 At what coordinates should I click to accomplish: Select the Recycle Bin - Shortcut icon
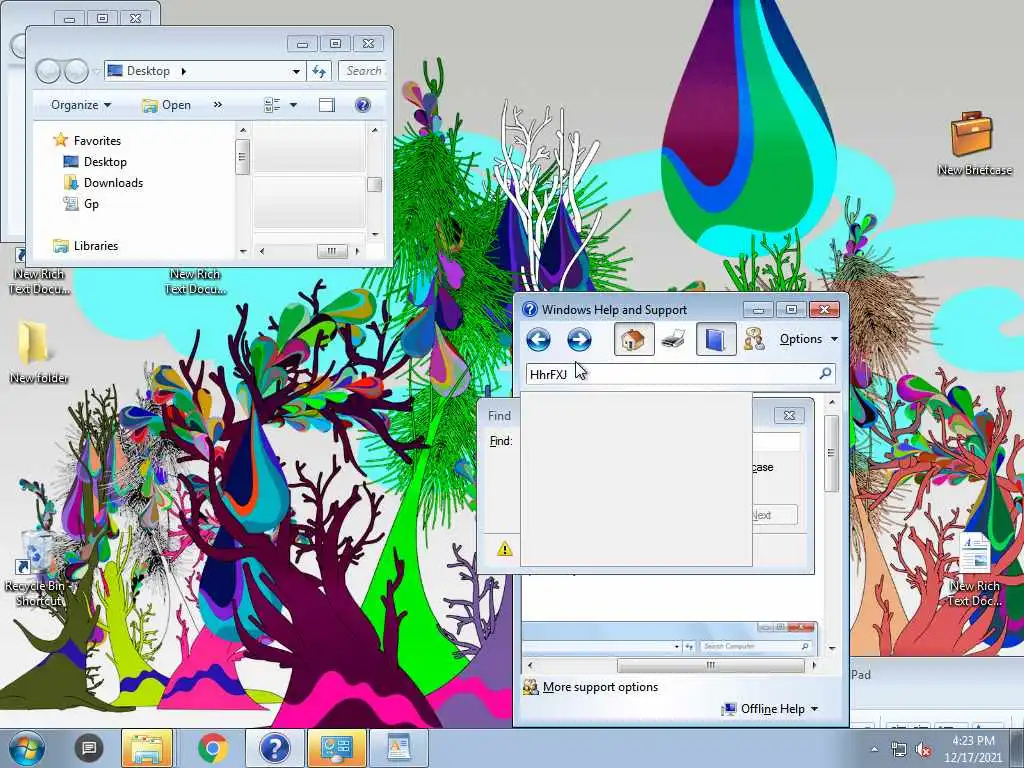(x=37, y=568)
